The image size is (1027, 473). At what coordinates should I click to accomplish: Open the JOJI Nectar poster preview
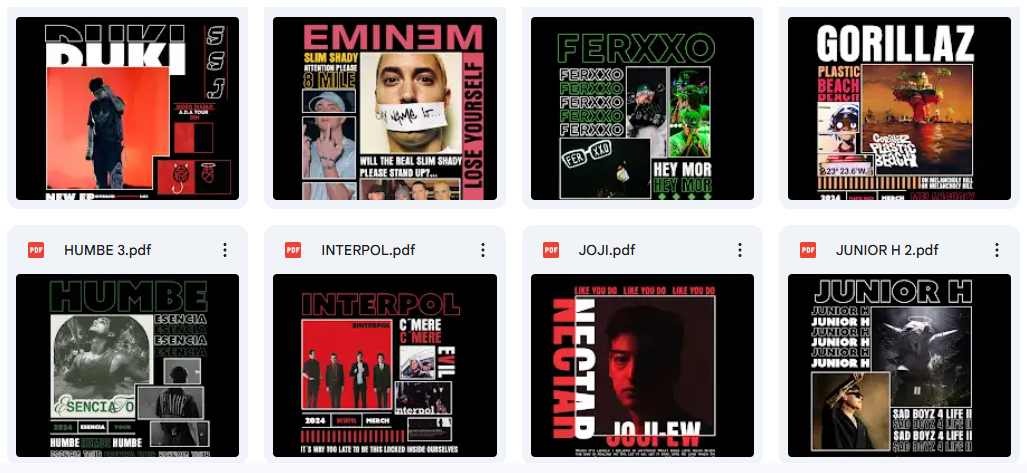[x=643, y=366]
